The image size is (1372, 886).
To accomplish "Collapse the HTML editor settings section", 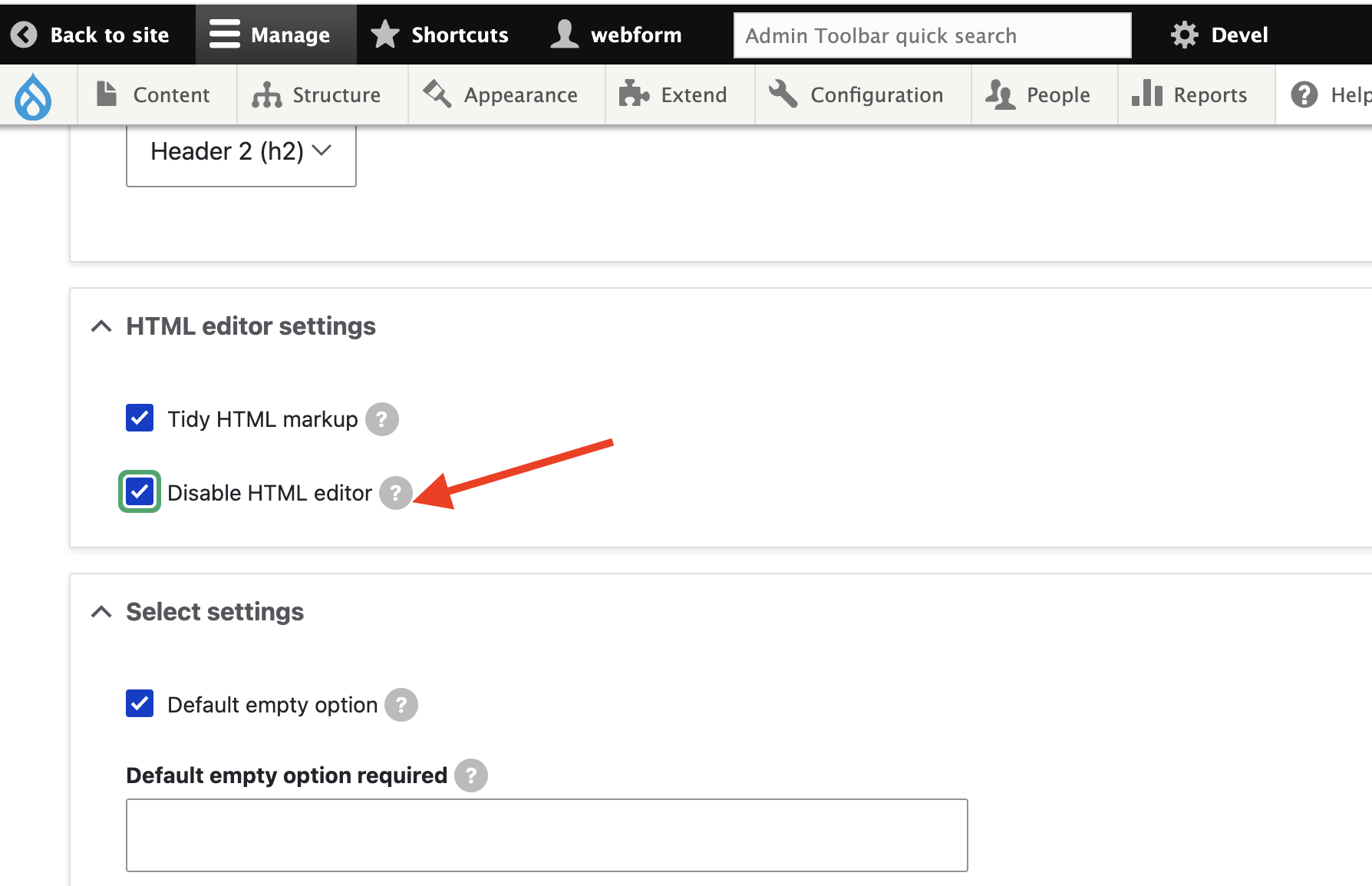I will [x=234, y=326].
